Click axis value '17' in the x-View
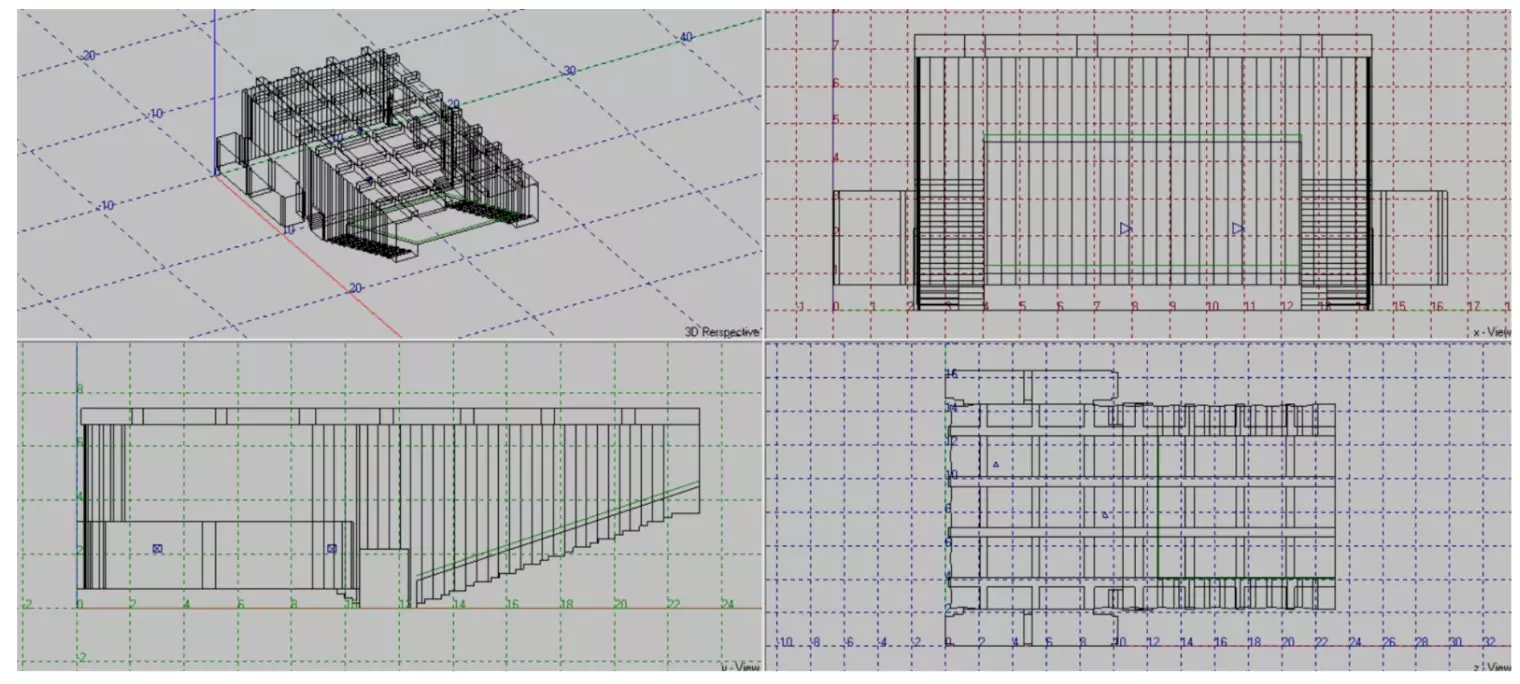Image resolution: width=1520 pixels, height=684 pixels. (1473, 306)
